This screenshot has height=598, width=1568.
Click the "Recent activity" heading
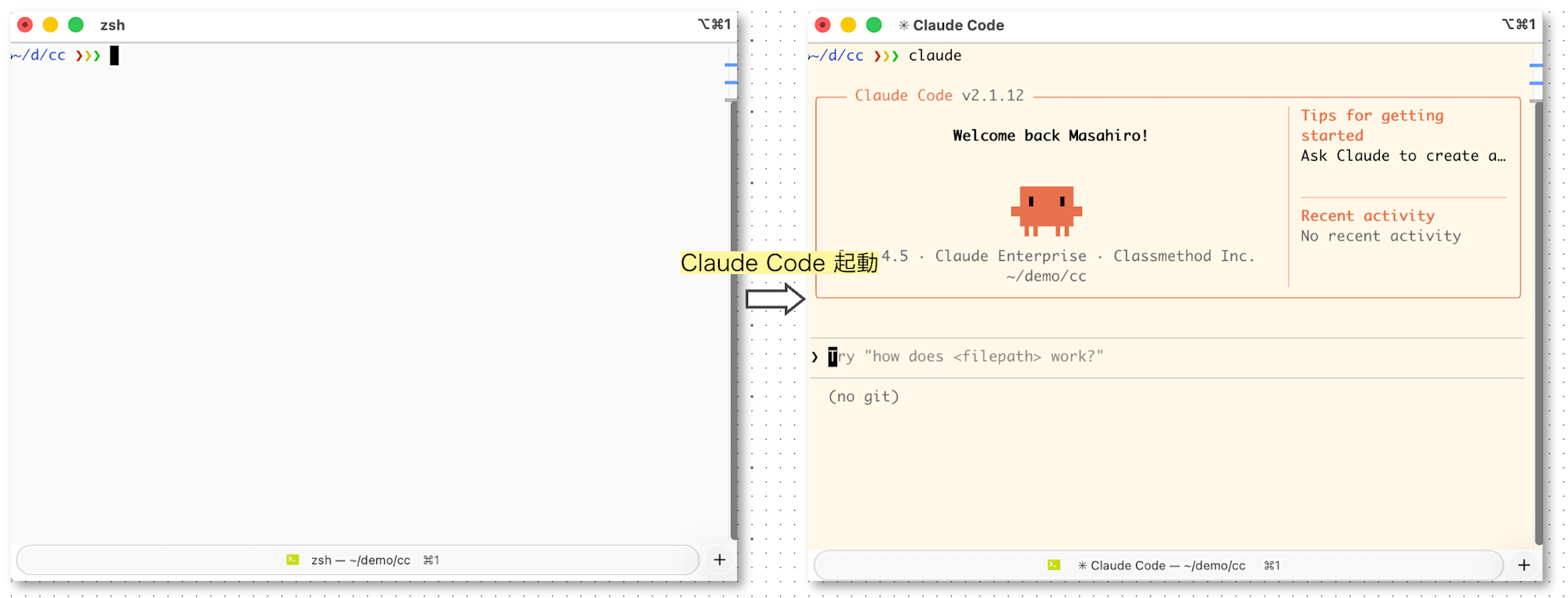(x=1367, y=216)
